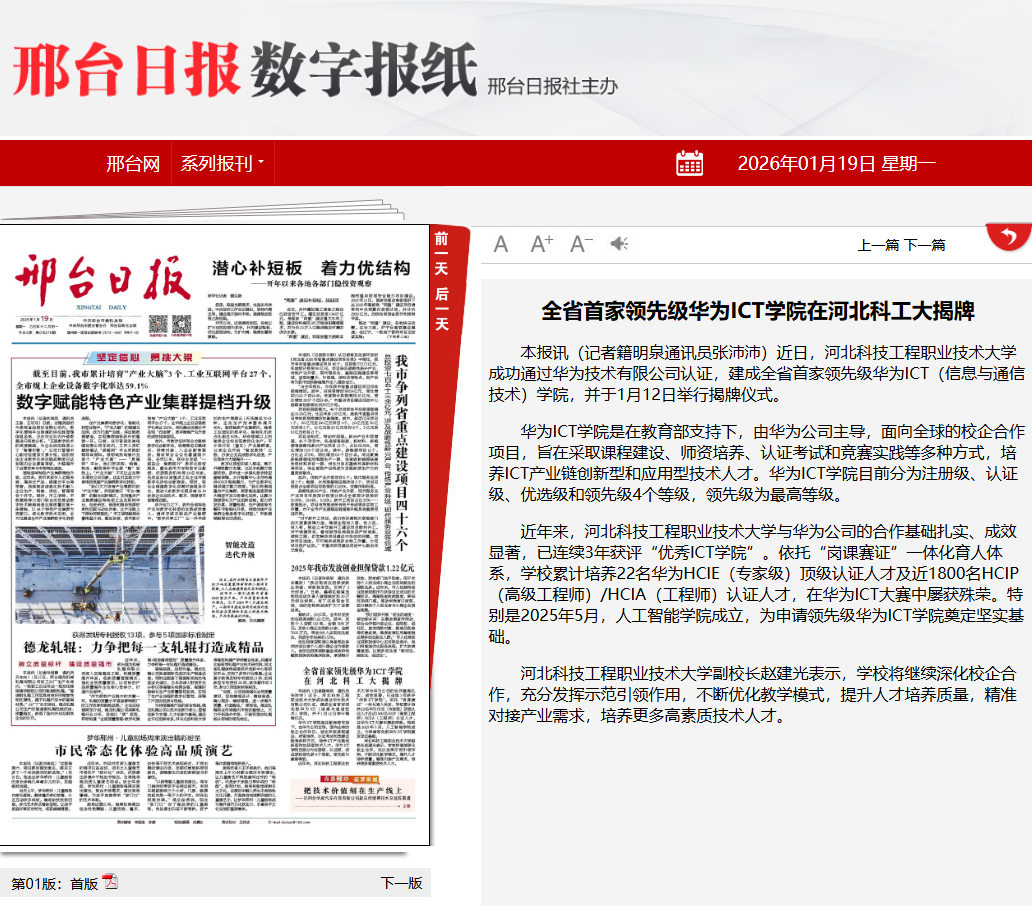Click 上一篇 to view previous article
1032x906 pixels.
click(878, 244)
